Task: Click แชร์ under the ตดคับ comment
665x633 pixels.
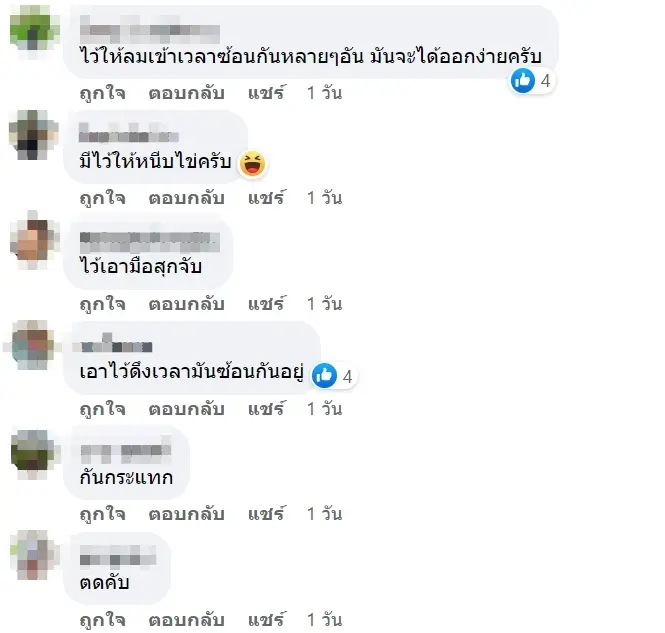Action: [267, 619]
